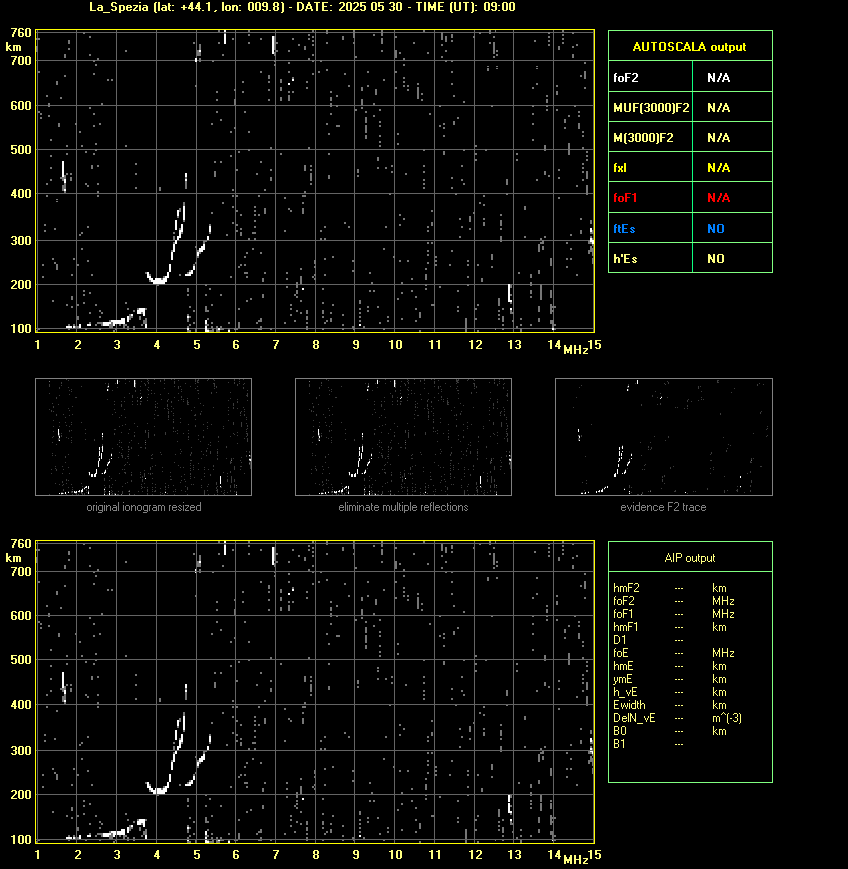Click the blue ftEs label
This screenshot has height=869, width=848.
tap(624, 228)
